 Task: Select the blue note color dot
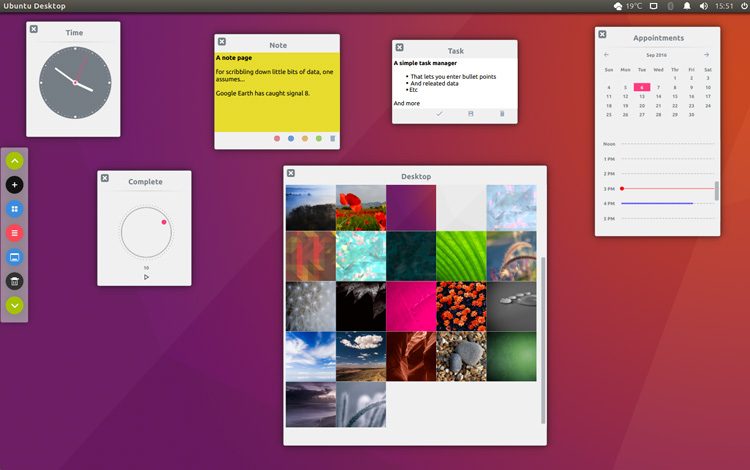pos(291,138)
